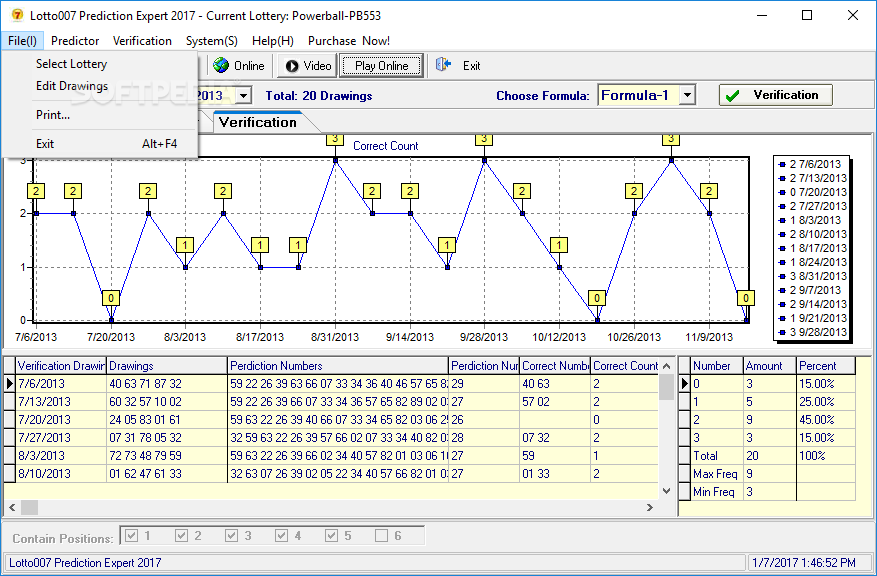Toggle Contain Positions checkbox 5
Image resolution: width=877 pixels, height=576 pixels.
(332, 536)
